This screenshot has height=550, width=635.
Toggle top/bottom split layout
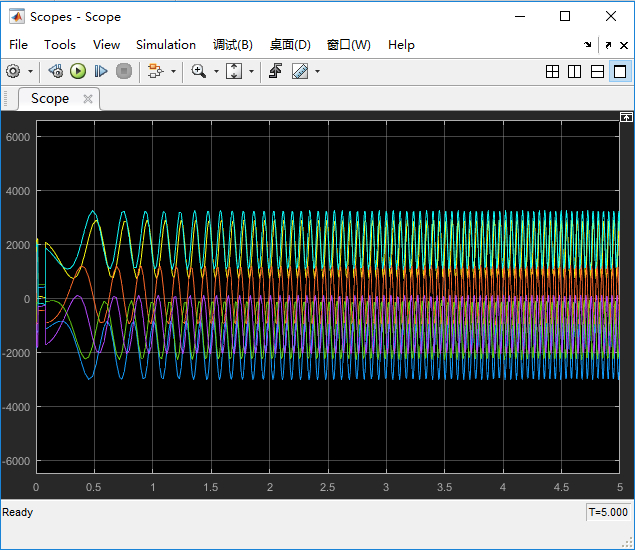tap(597, 71)
